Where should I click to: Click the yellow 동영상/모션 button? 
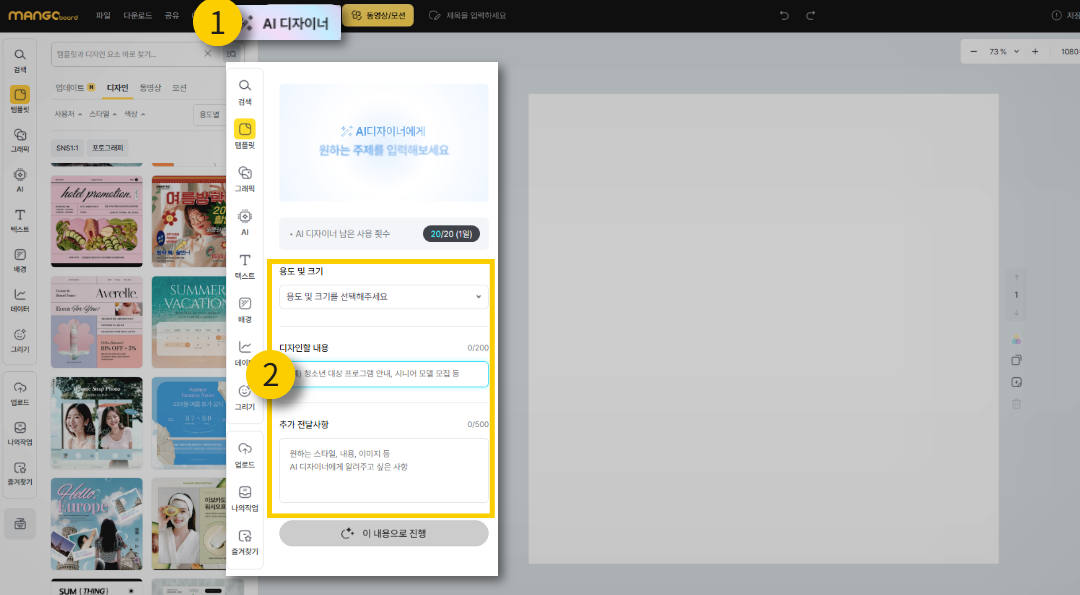[x=377, y=15]
